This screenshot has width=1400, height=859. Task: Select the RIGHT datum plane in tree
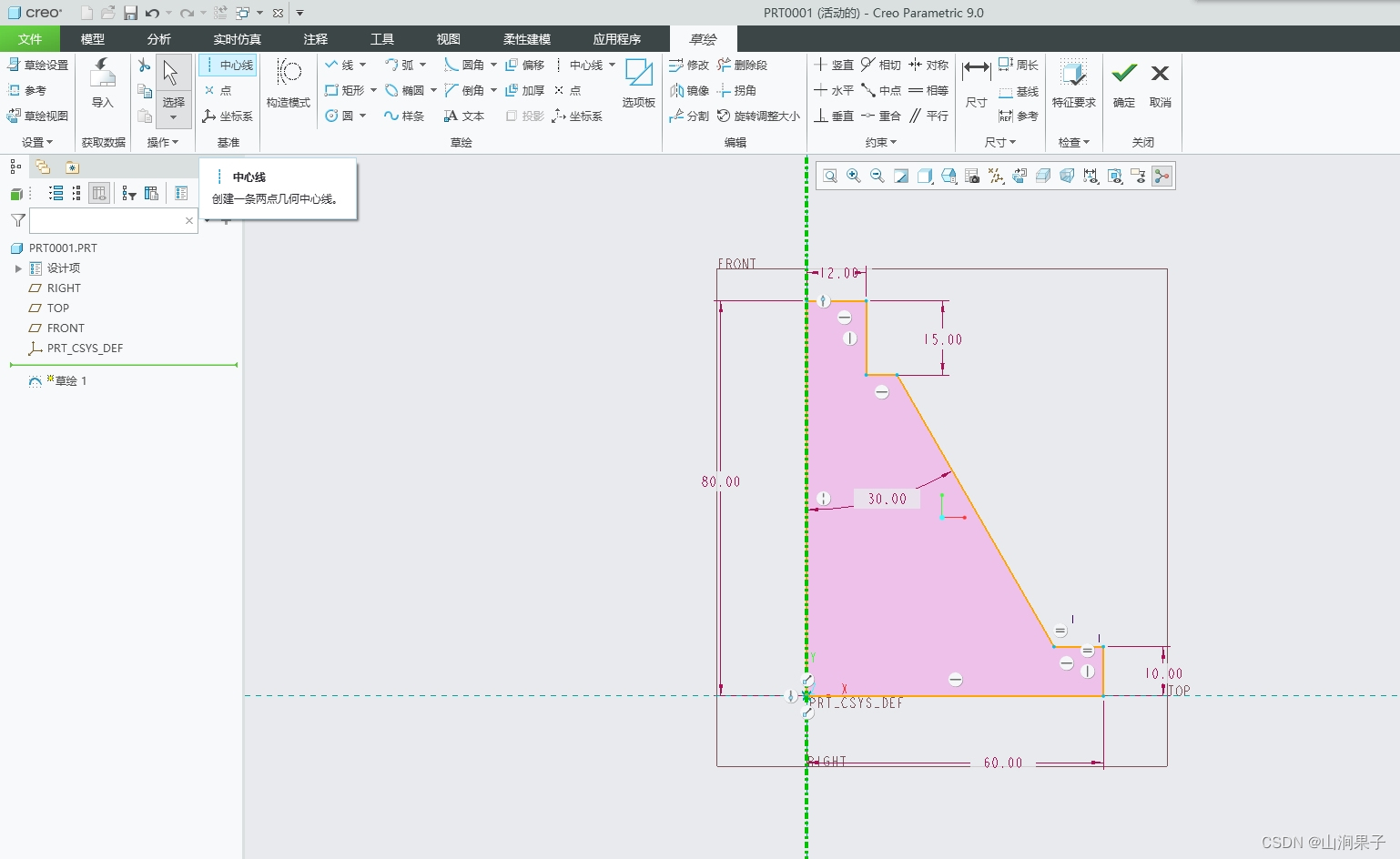coord(64,288)
